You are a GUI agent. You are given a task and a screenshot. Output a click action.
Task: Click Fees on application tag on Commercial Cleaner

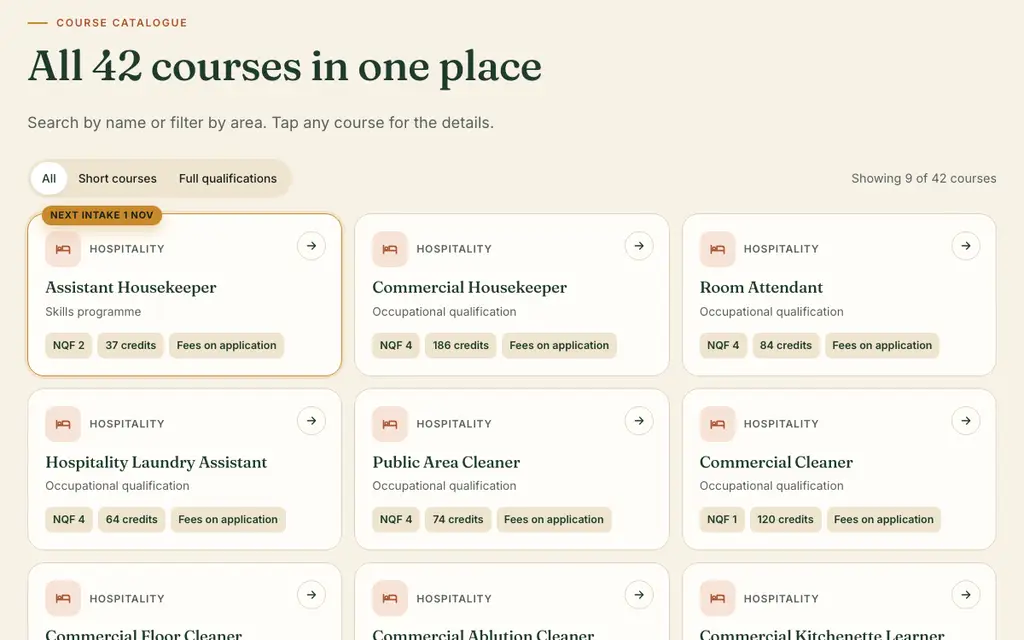pos(884,520)
